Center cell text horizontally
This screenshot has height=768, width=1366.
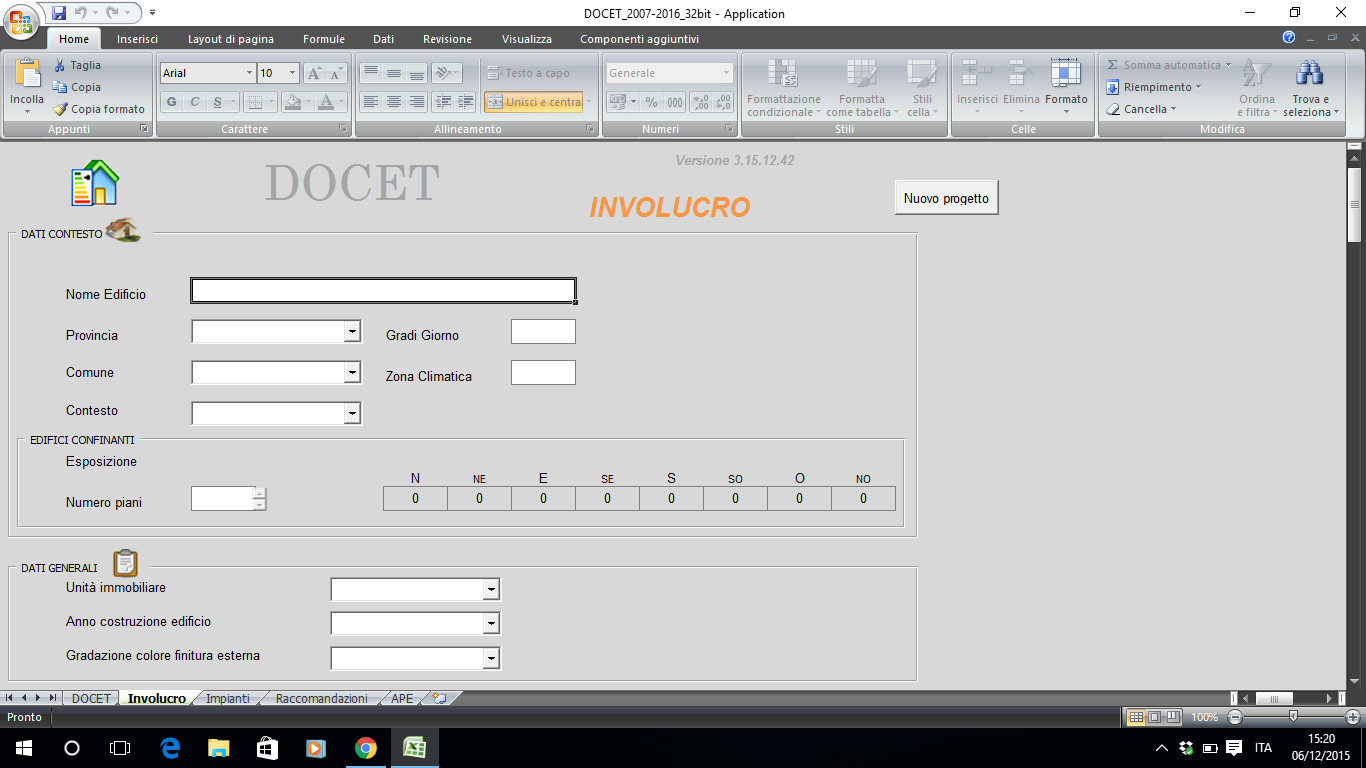click(393, 102)
